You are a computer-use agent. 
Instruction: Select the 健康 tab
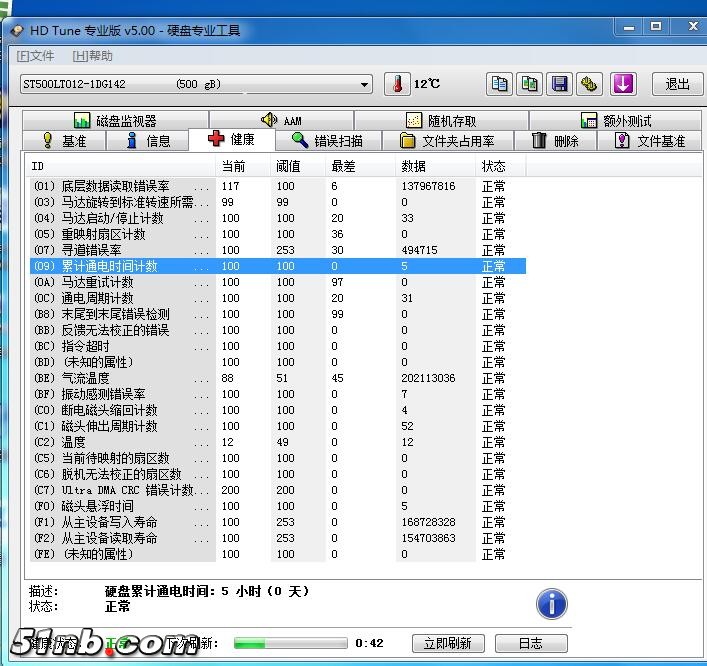[232, 139]
